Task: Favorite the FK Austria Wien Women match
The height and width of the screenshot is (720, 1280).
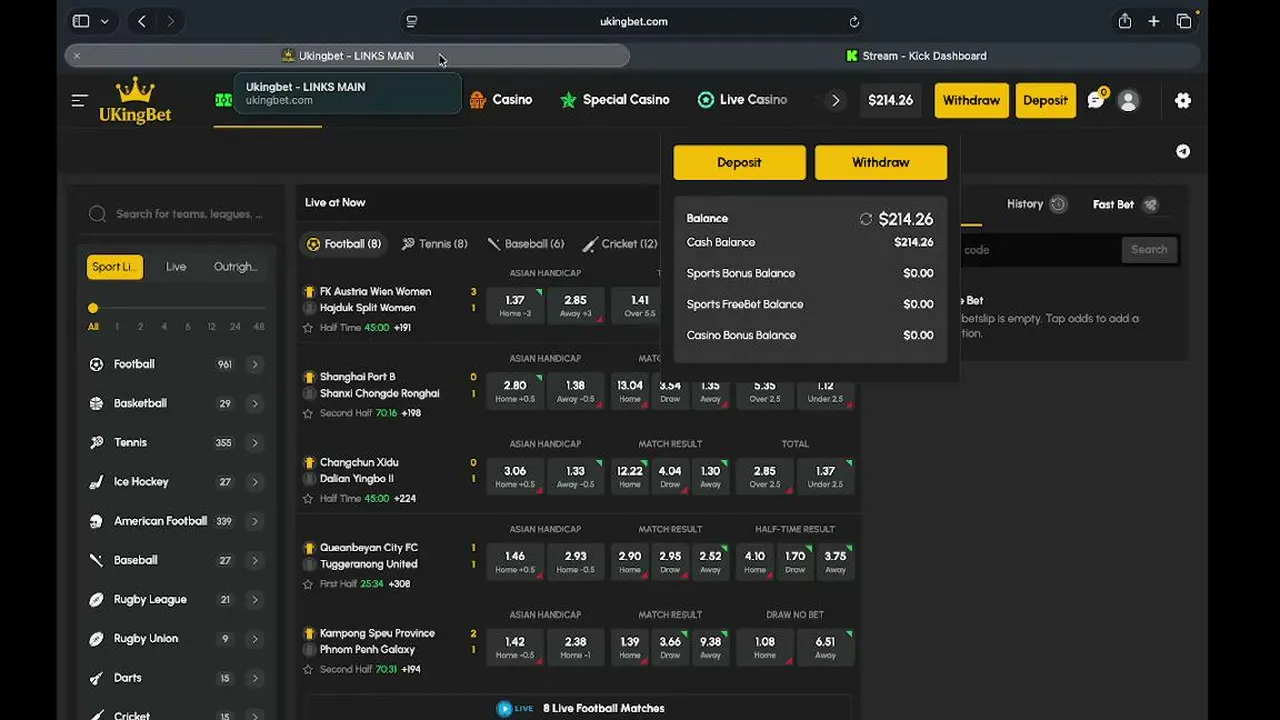Action: (308, 327)
